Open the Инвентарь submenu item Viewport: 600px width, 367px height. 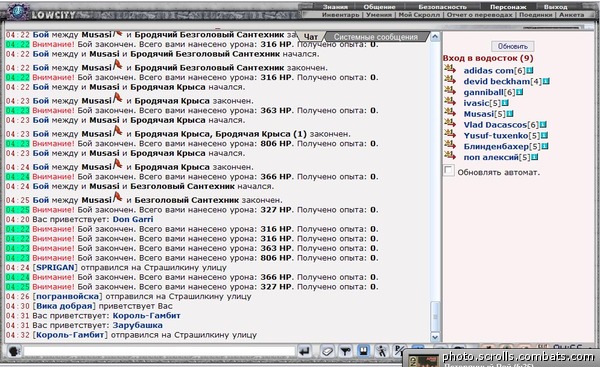(340, 15)
